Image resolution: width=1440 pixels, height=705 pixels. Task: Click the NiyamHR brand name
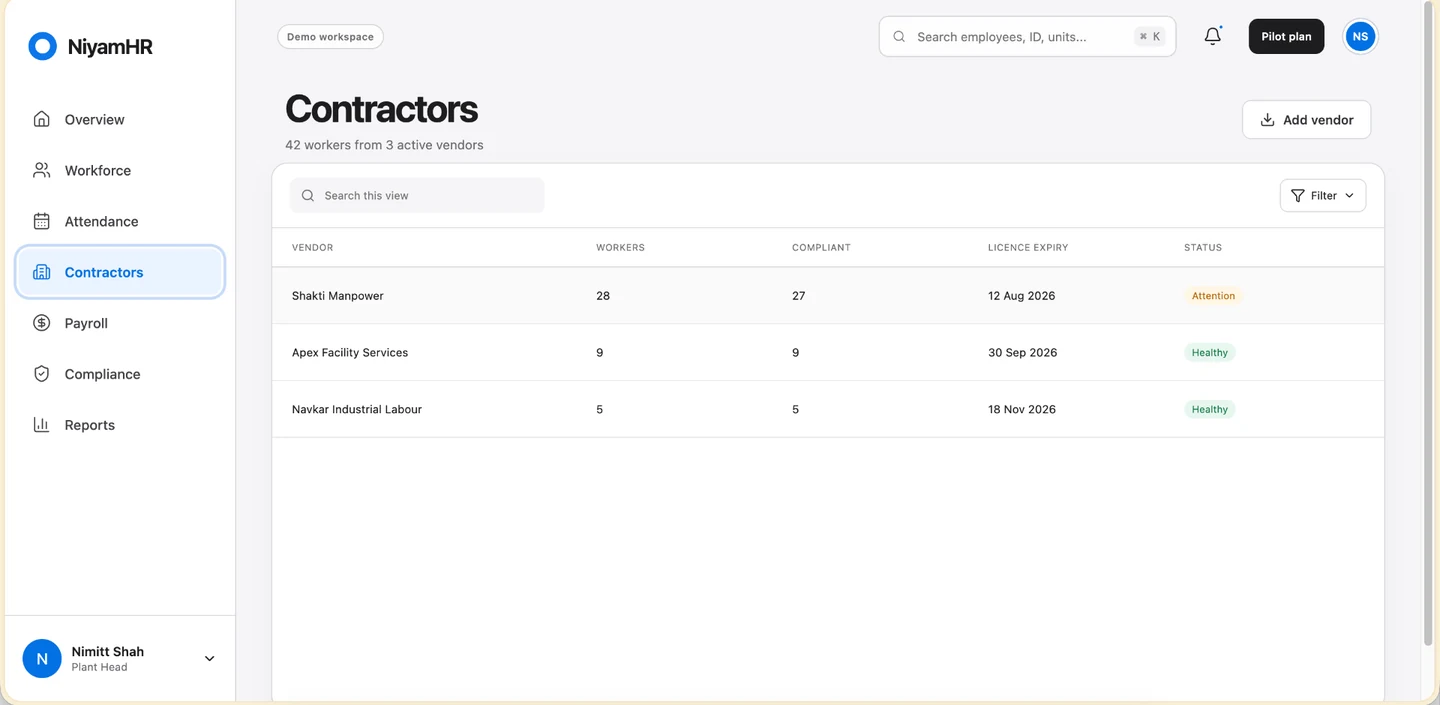[x=110, y=46]
